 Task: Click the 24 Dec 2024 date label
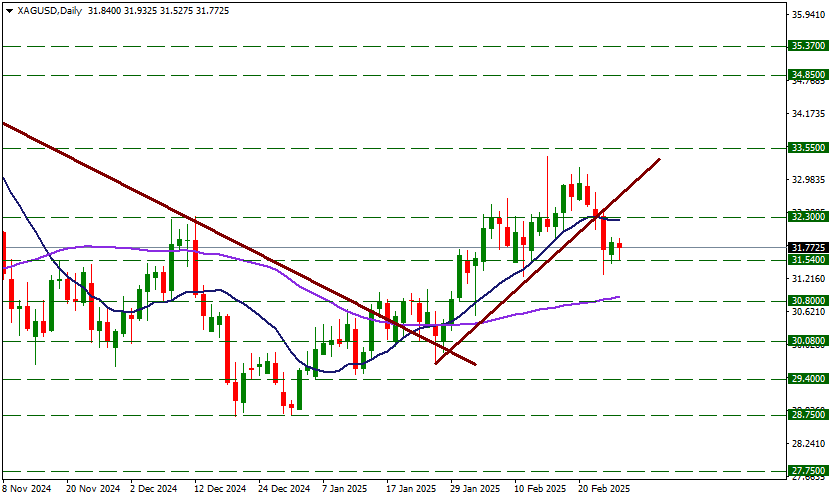pyautogui.click(x=284, y=488)
